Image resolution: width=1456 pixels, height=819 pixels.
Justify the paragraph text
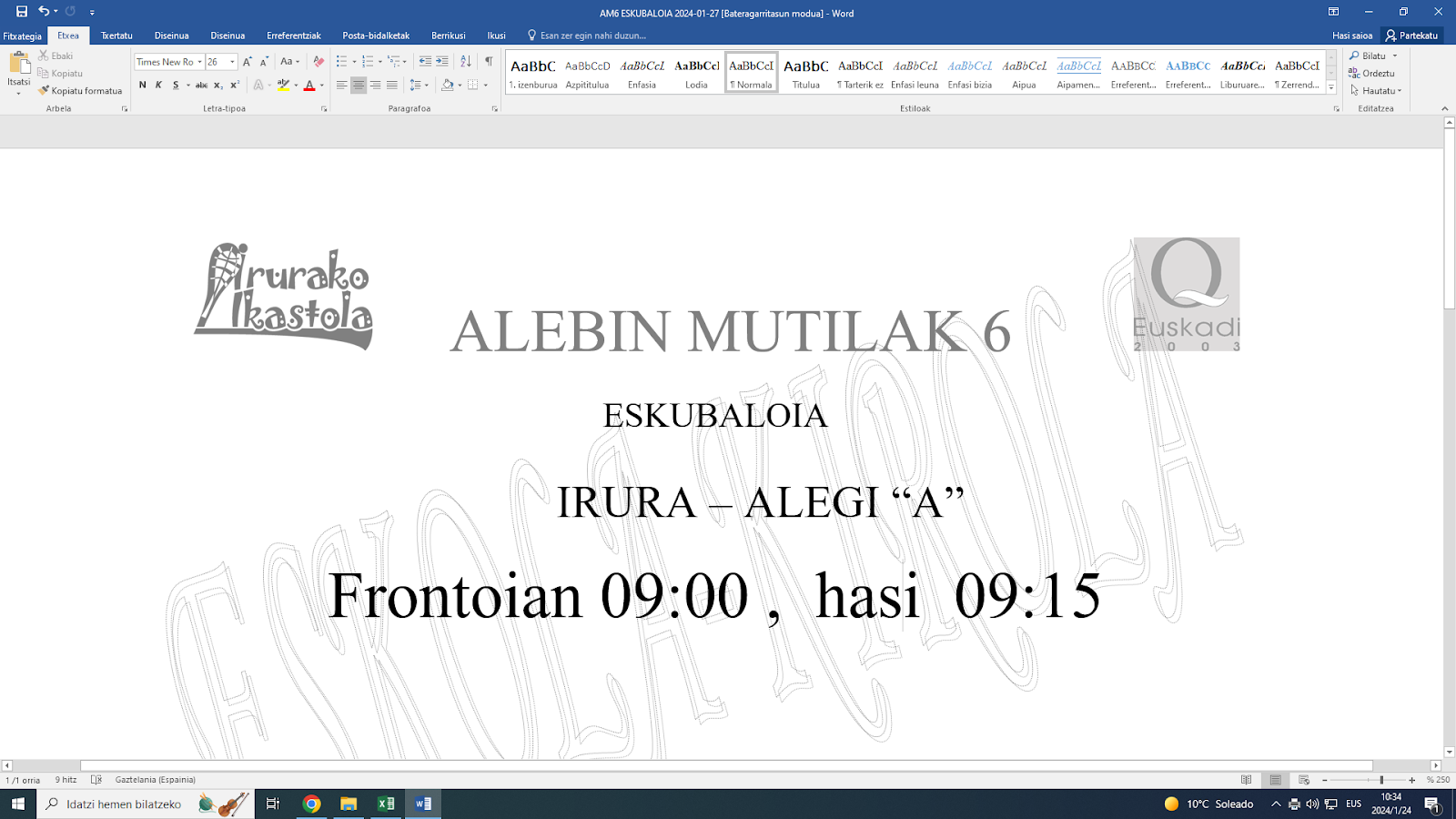[x=392, y=86]
